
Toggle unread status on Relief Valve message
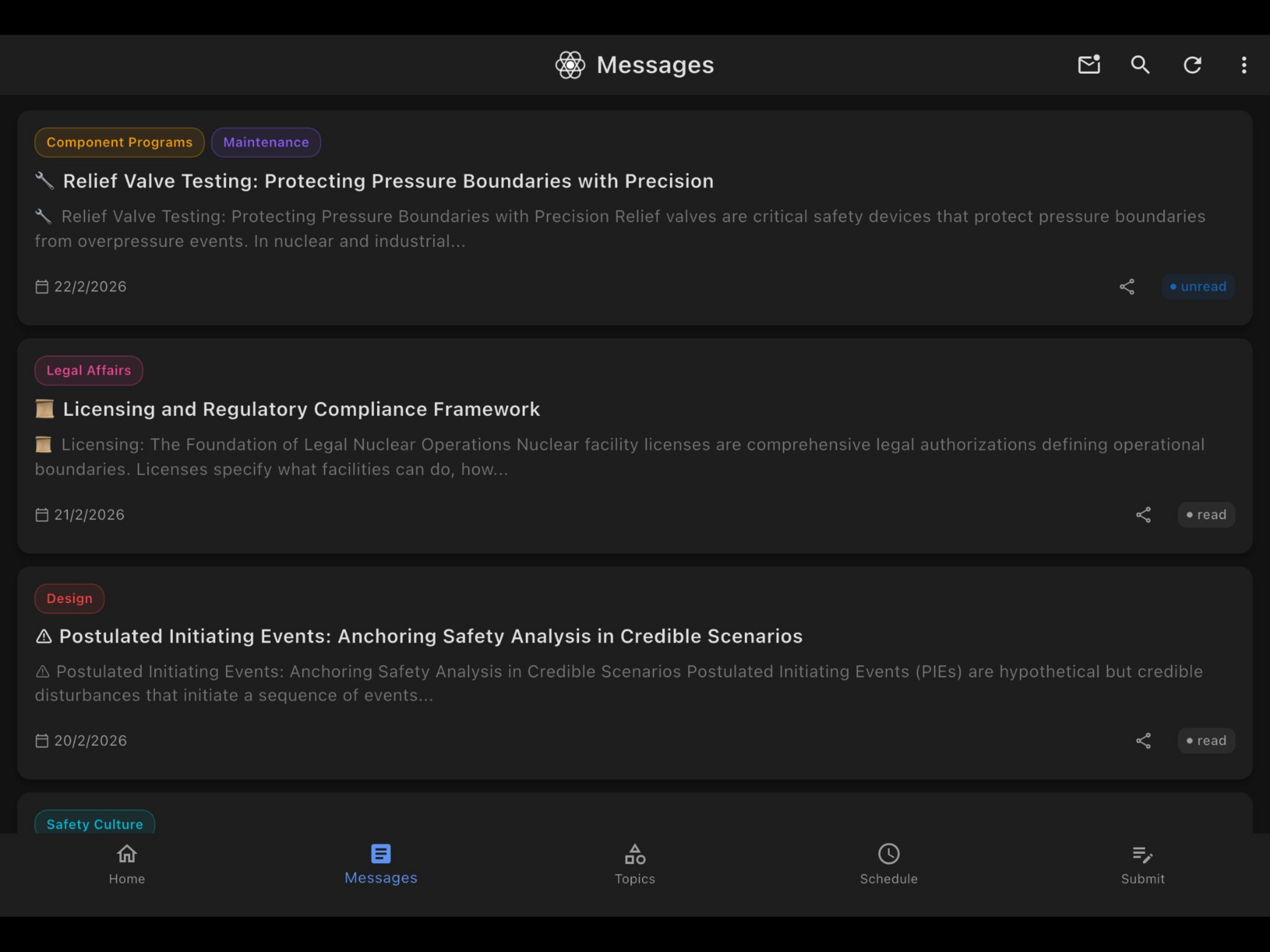point(1197,286)
